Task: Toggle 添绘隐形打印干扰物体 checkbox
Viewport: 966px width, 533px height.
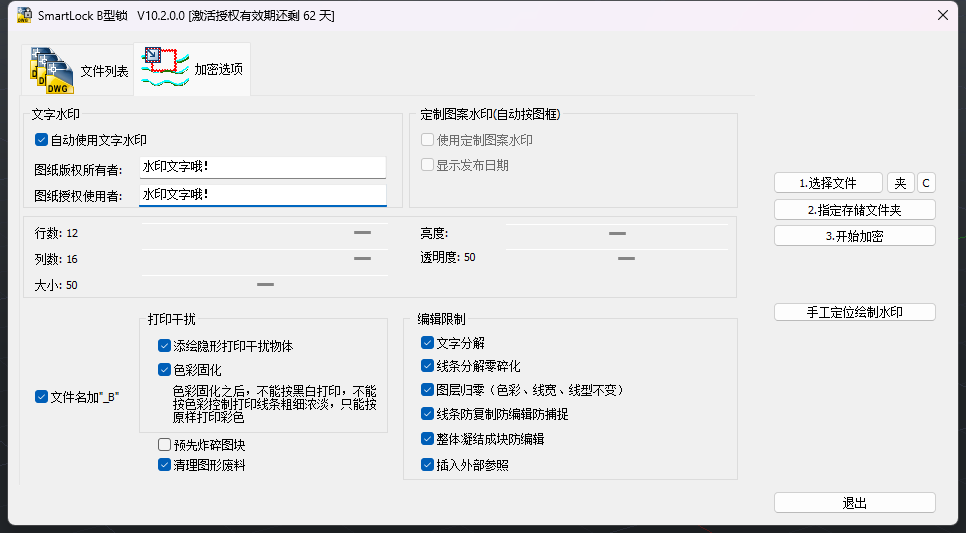Action: tap(164, 346)
